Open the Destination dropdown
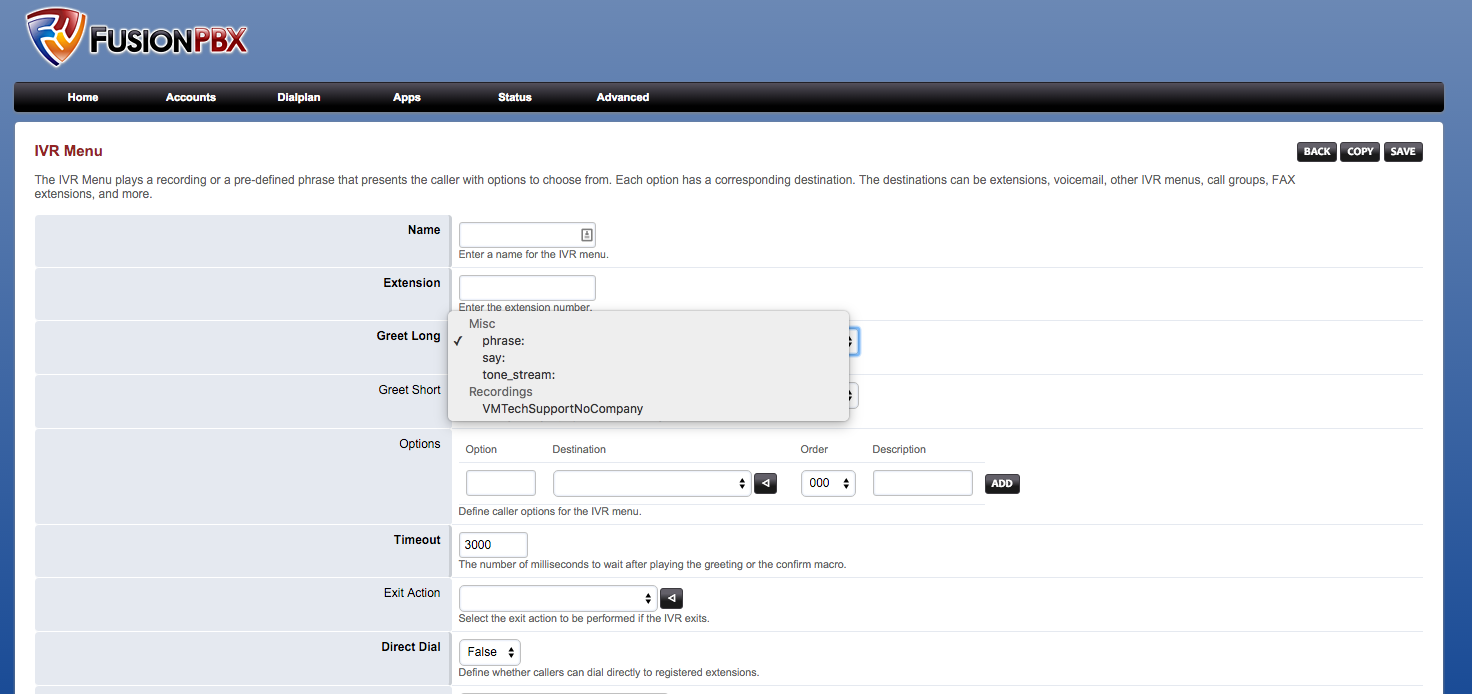 pyautogui.click(x=652, y=484)
